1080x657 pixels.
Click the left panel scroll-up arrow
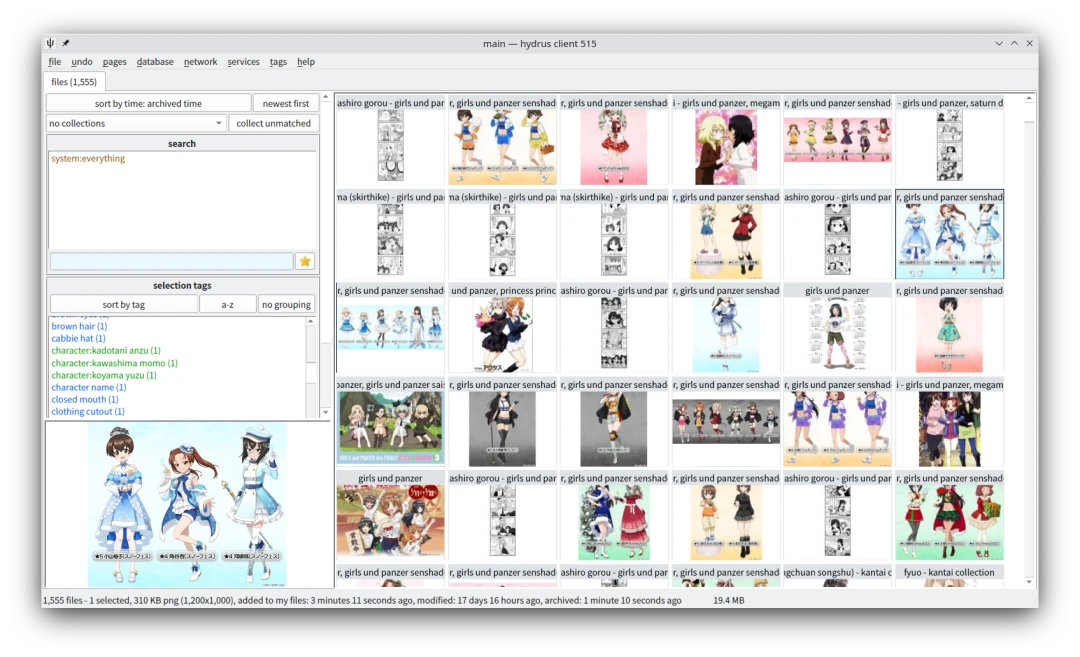[326, 98]
